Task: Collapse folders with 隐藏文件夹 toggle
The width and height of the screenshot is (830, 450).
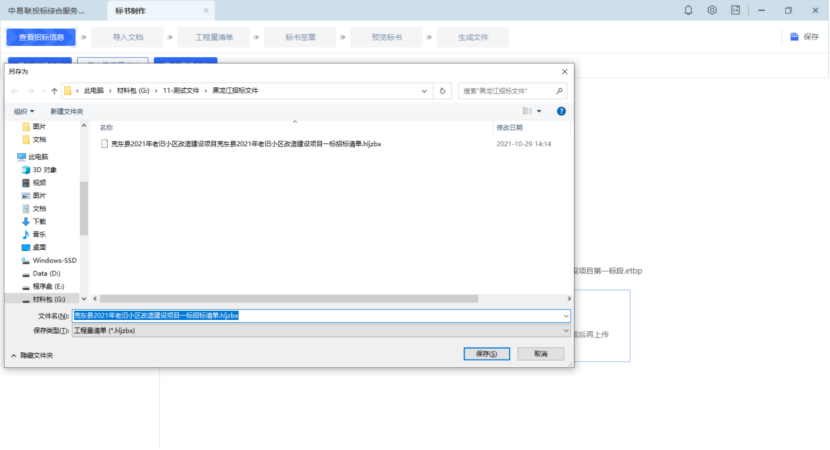Action: pyautogui.click(x=32, y=355)
